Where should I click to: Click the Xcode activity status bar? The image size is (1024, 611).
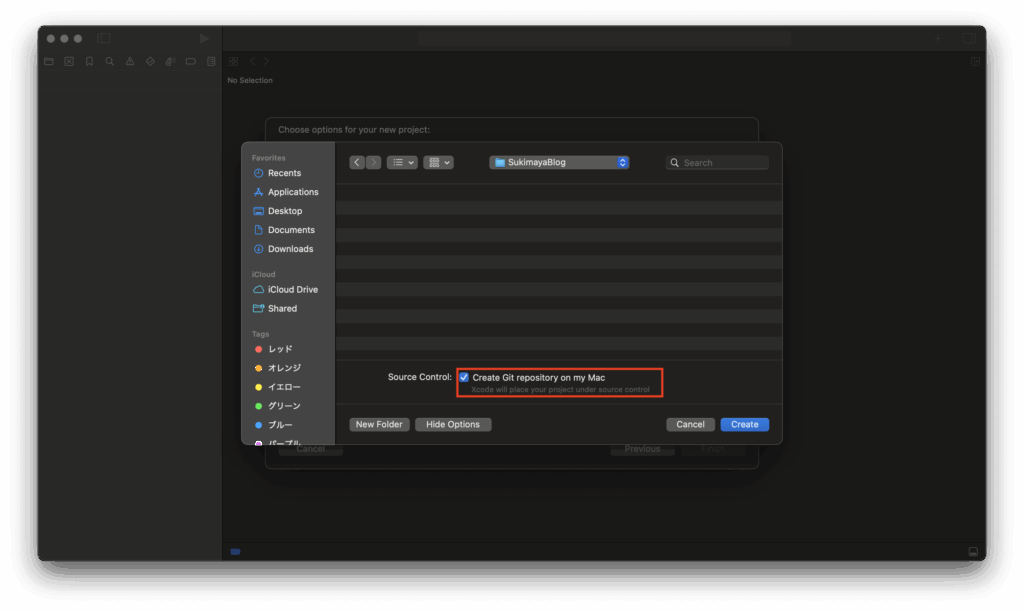coord(604,39)
